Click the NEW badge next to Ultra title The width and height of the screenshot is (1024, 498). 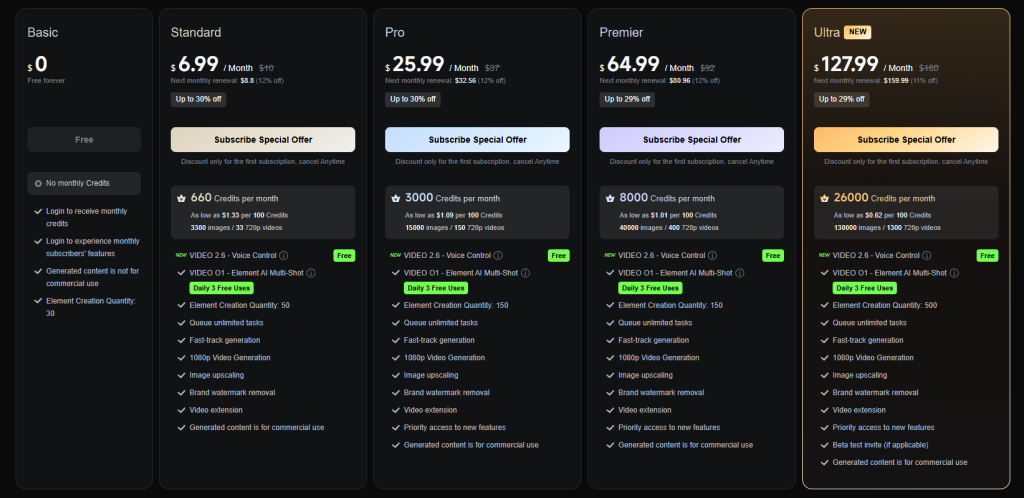click(858, 32)
